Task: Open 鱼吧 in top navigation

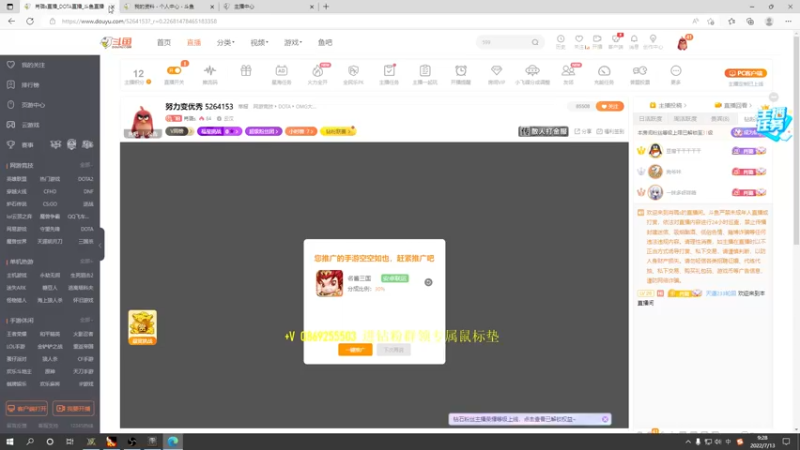Action: 325,42
